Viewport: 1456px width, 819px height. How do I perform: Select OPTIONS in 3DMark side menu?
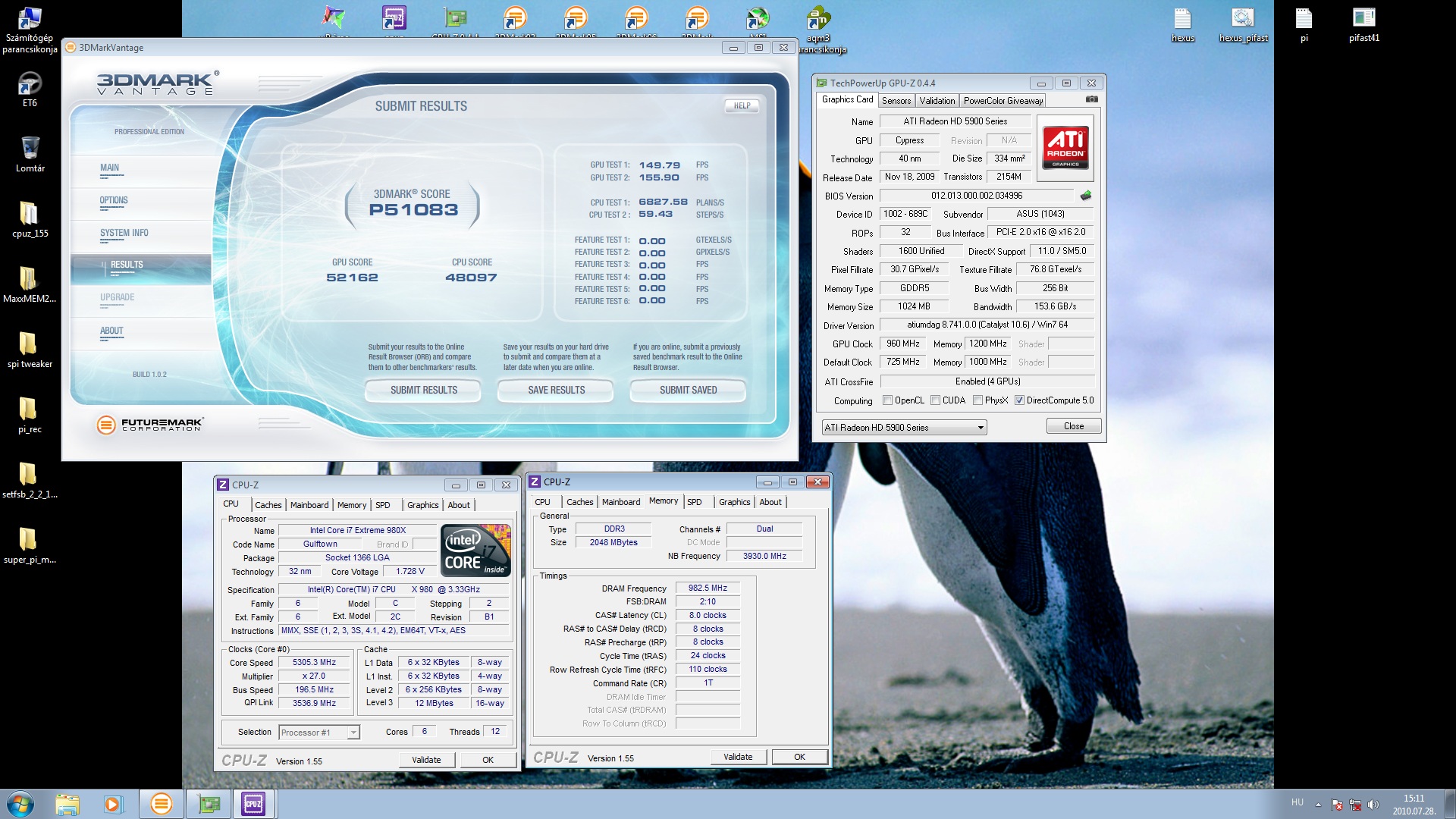coord(114,201)
